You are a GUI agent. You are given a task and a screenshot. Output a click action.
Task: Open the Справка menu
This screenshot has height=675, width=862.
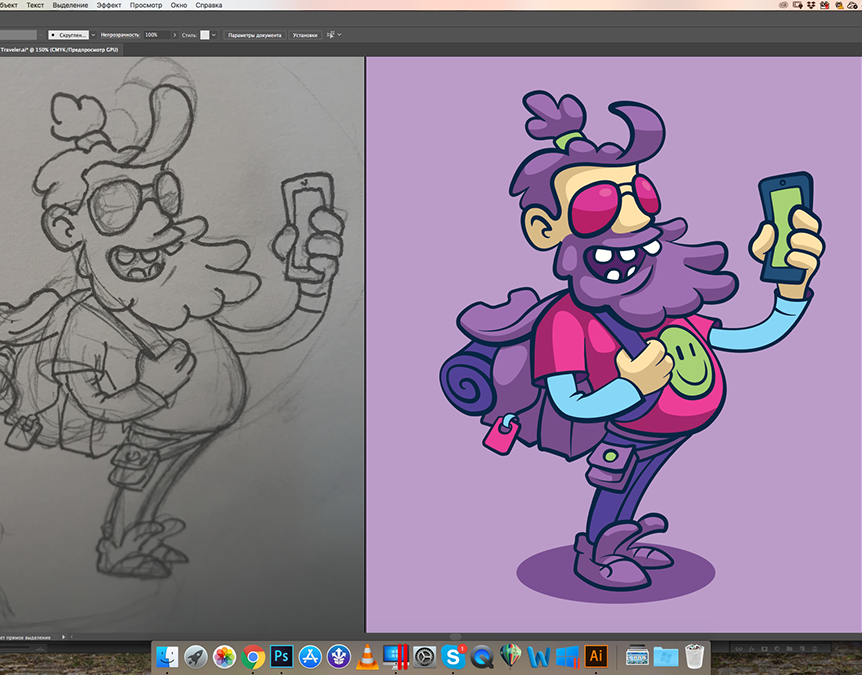click(209, 5)
